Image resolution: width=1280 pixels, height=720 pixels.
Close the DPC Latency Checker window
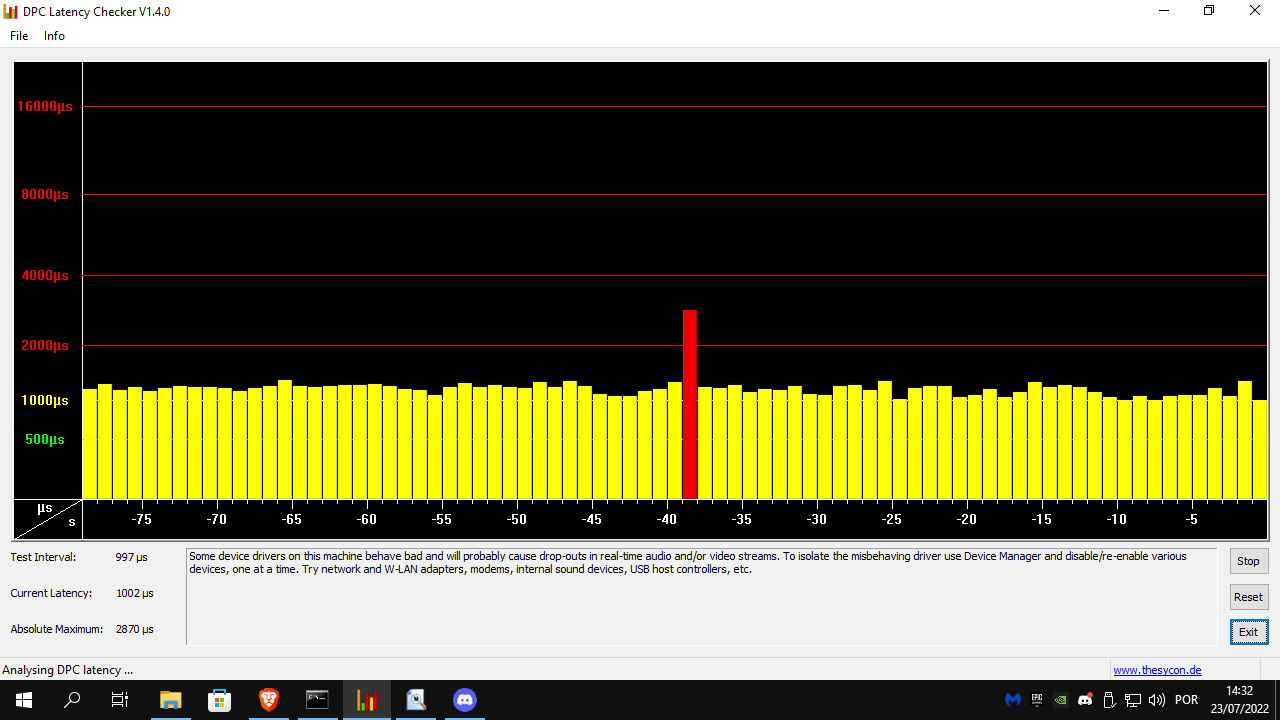1255,11
